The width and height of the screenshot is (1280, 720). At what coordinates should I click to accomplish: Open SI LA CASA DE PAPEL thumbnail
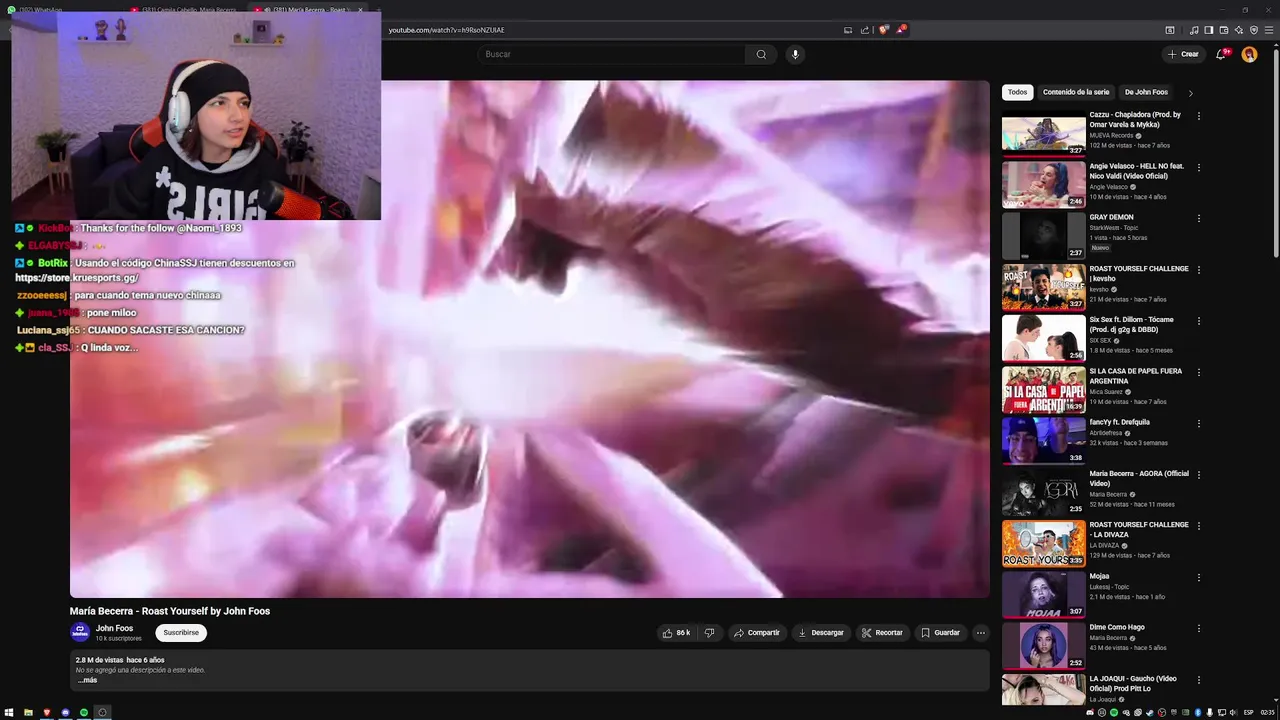1043,391
